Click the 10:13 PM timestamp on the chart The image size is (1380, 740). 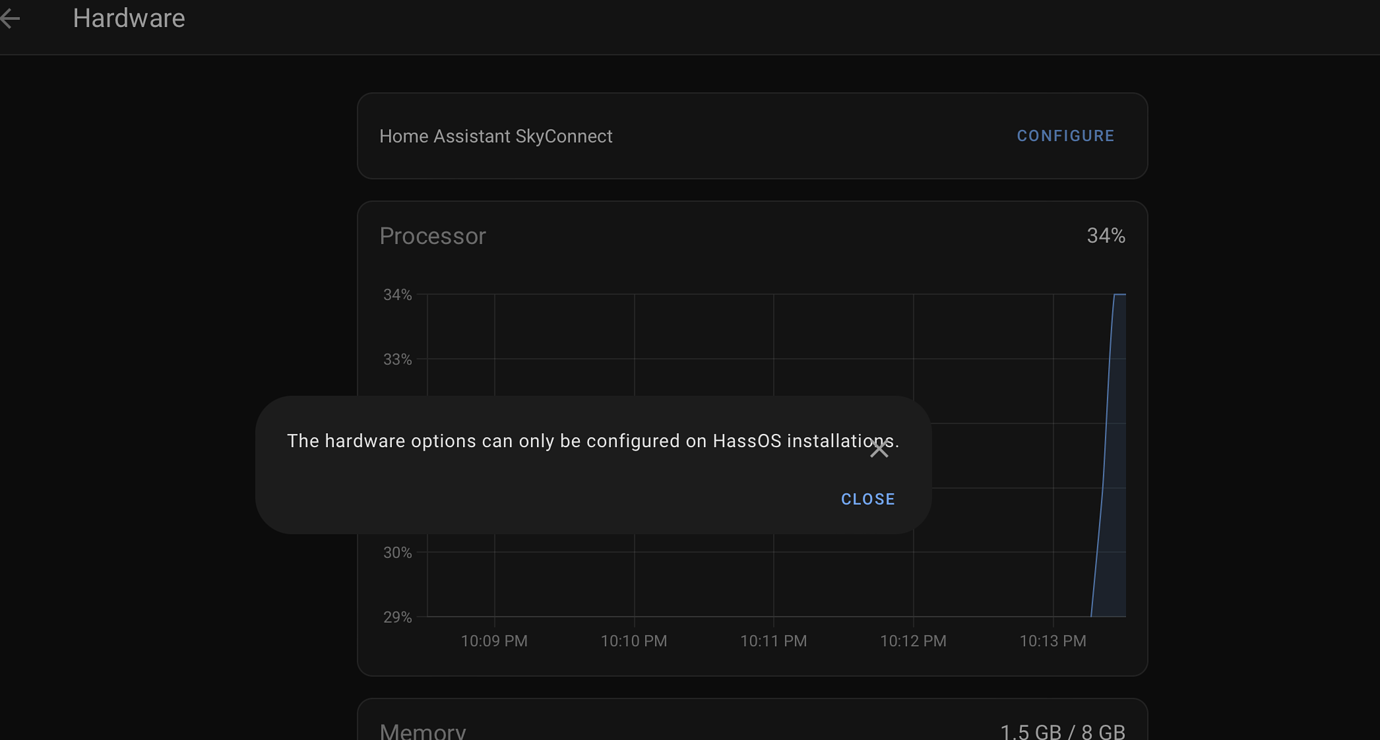(x=1052, y=640)
